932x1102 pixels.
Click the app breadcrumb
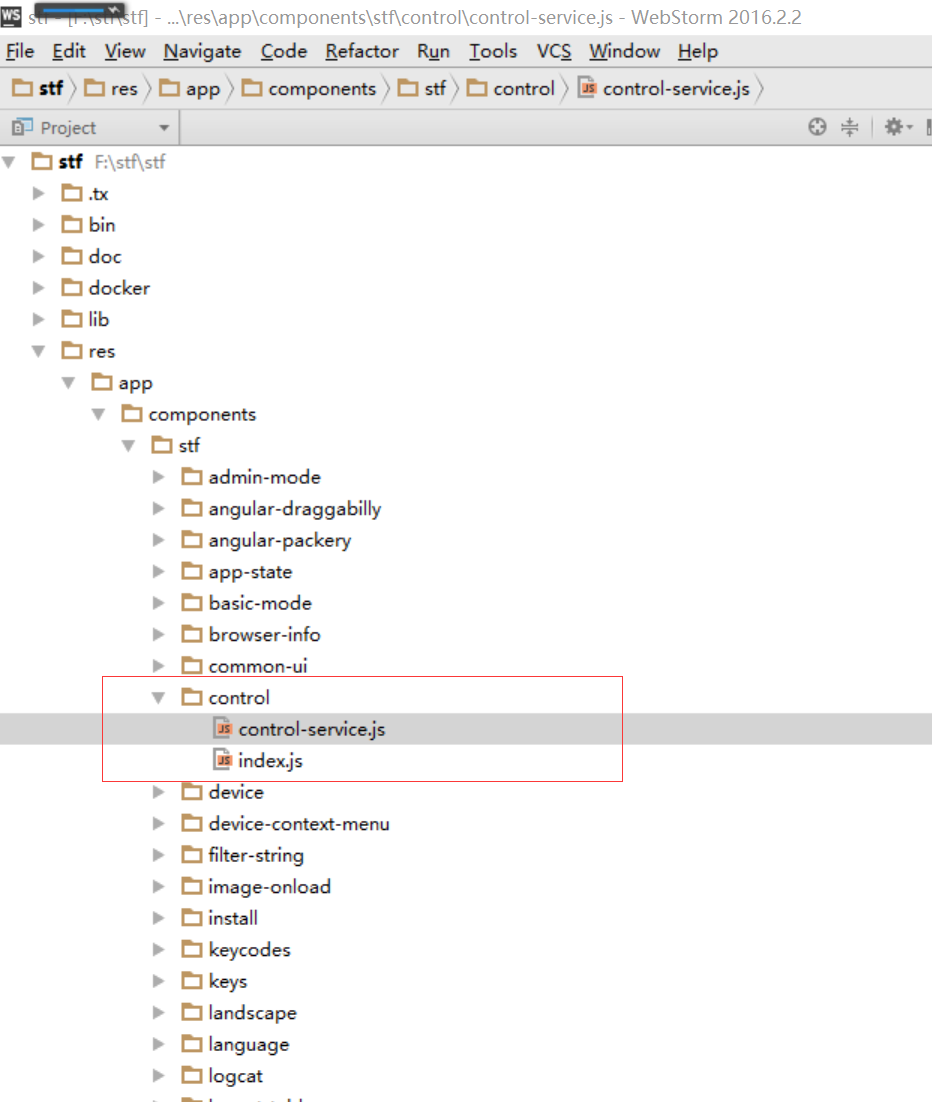pos(190,89)
